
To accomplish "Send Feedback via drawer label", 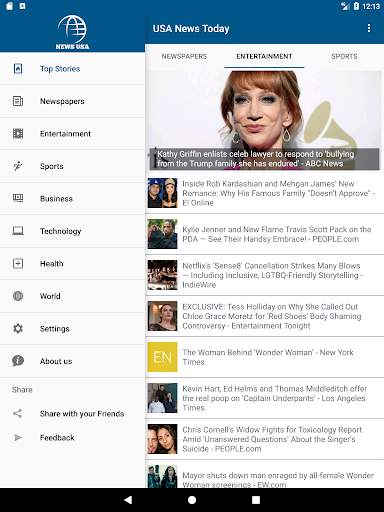I will pyautogui.click(x=57, y=437).
